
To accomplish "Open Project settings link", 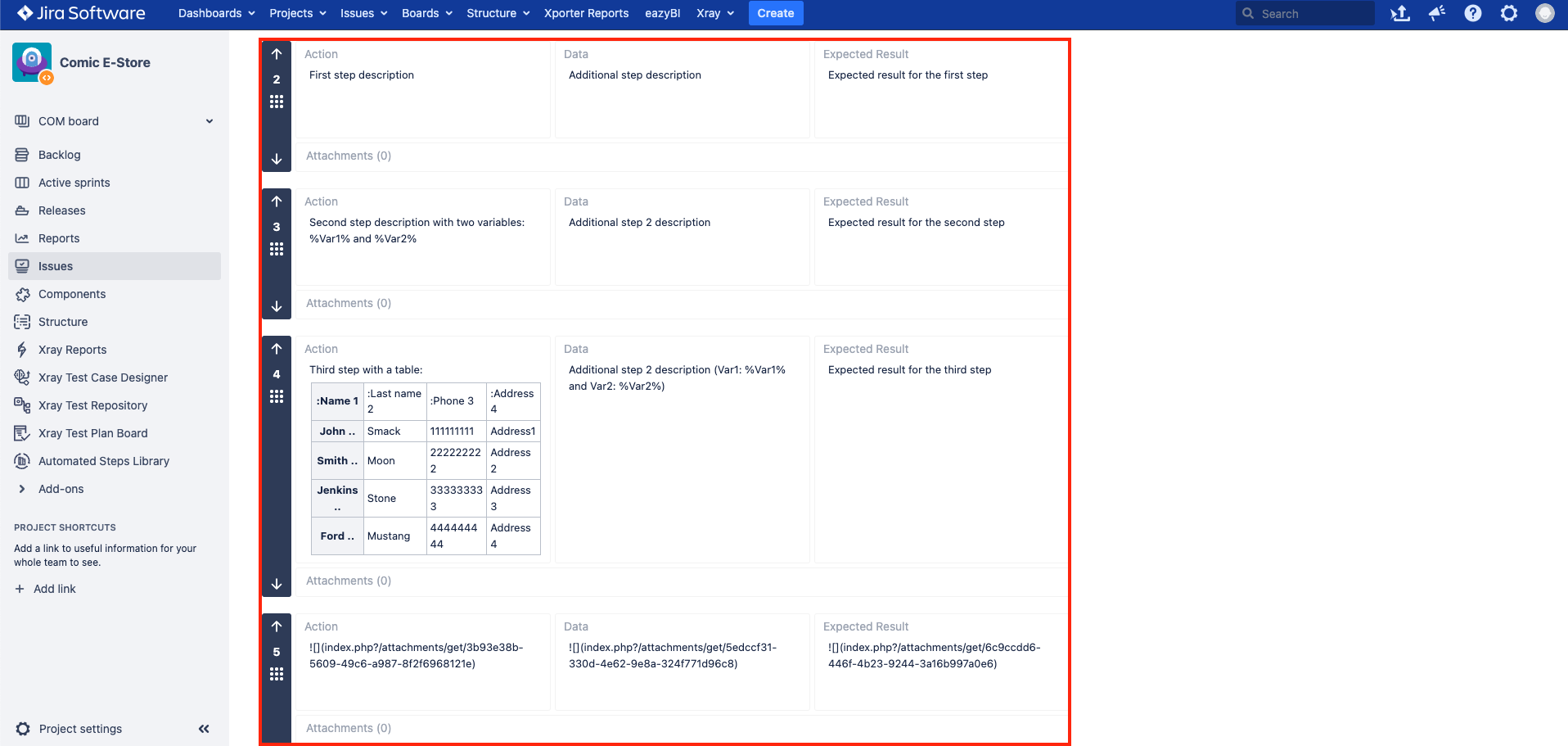I will (x=80, y=729).
